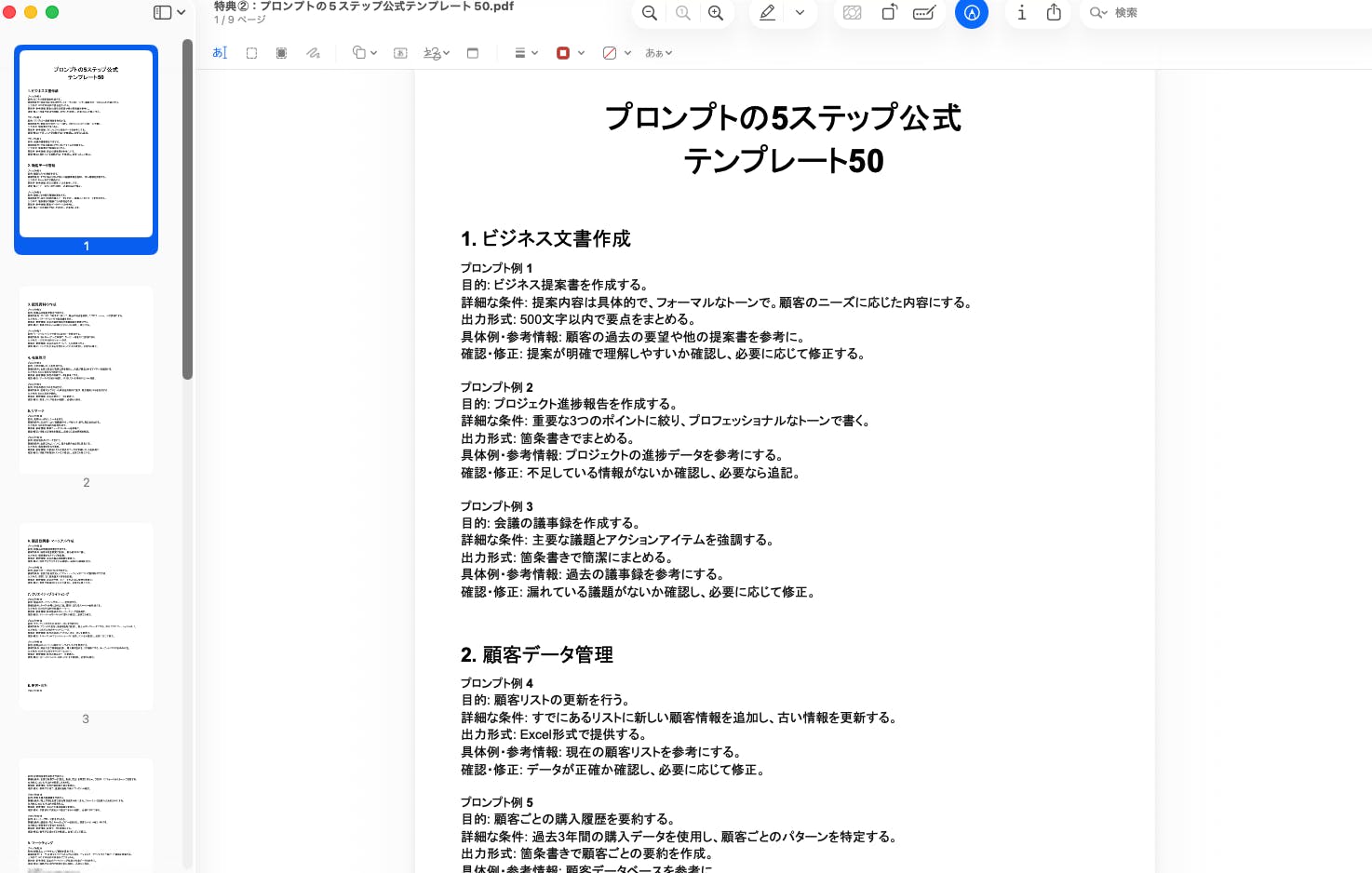Select page 2 thumbnail in sidebar
Screen dimensions: 1372x873
pyautogui.click(x=86, y=380)
